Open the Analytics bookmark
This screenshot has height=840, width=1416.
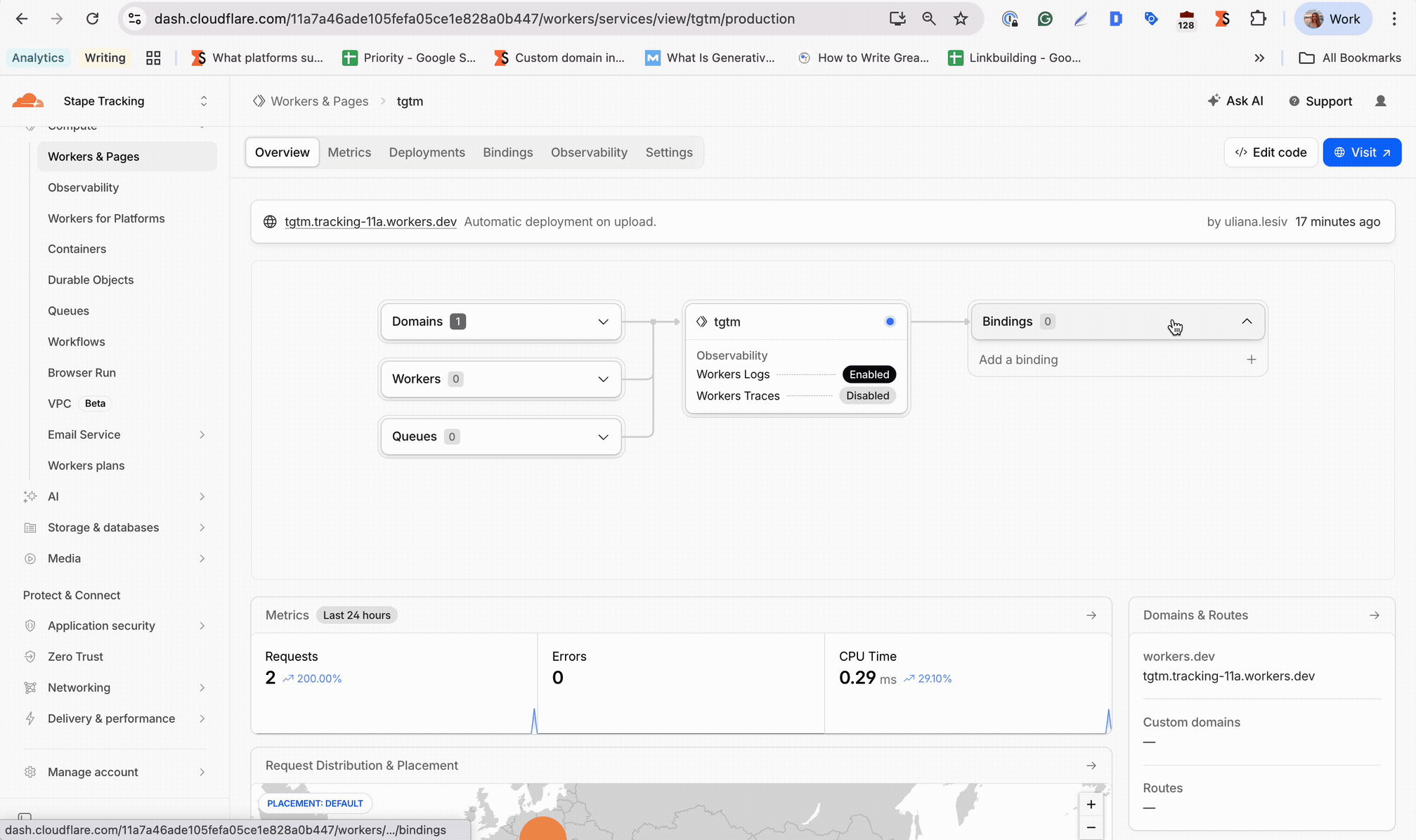(38, 58)
